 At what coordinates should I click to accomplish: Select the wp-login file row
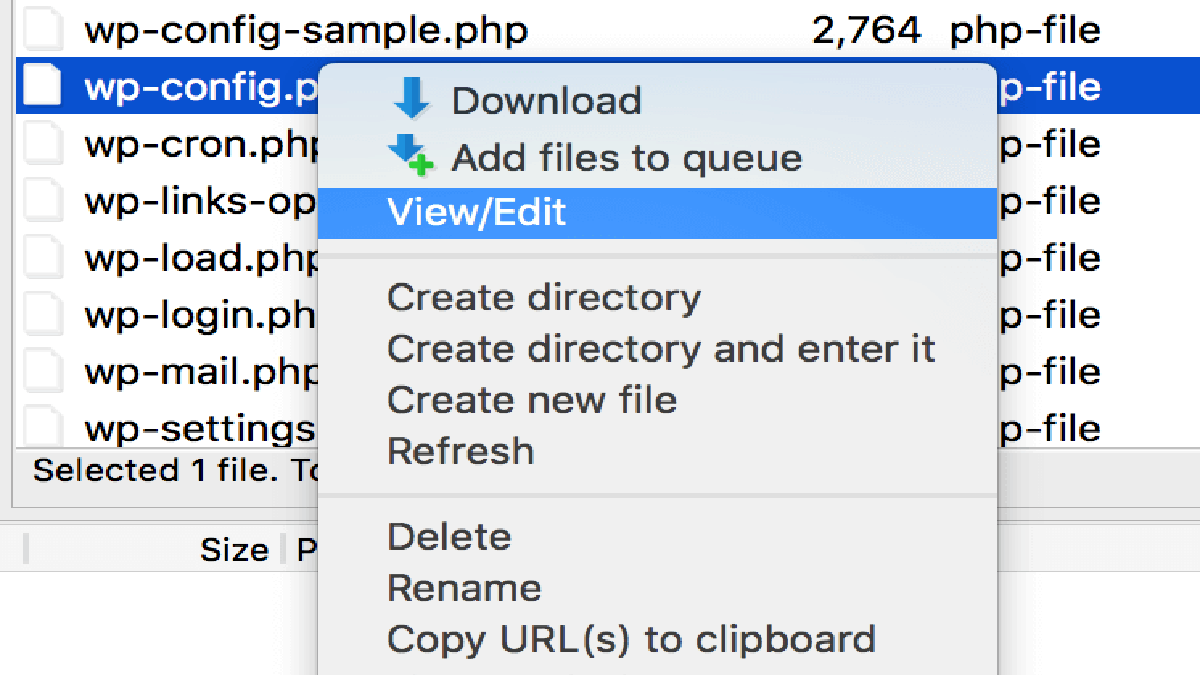point(168,316)
